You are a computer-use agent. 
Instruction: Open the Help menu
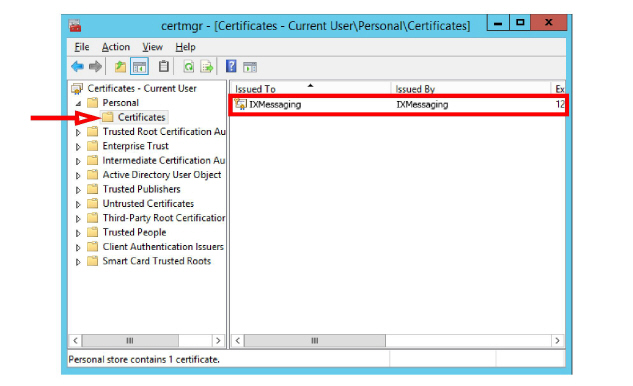[x=185, y=47]
